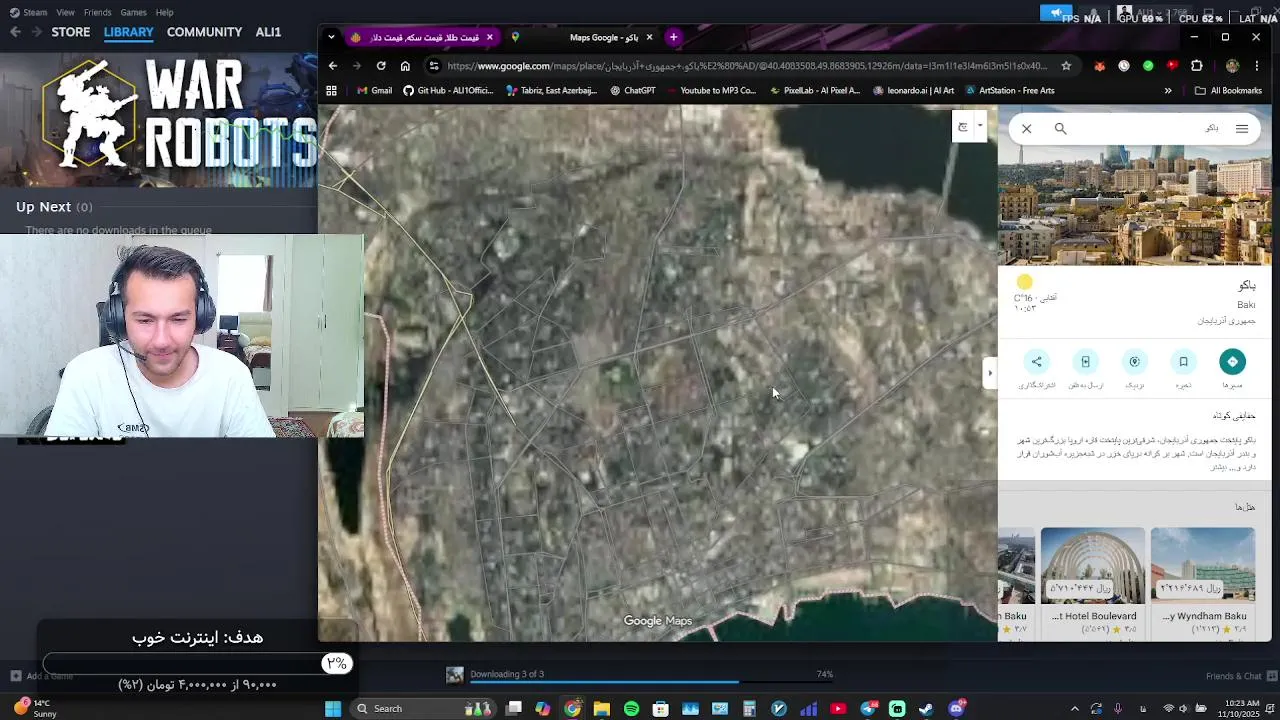Open Directions for Baku in Google Maps
This screenshot has width=1280, height=720.
pyautogui.click(x=1232, y=362)
